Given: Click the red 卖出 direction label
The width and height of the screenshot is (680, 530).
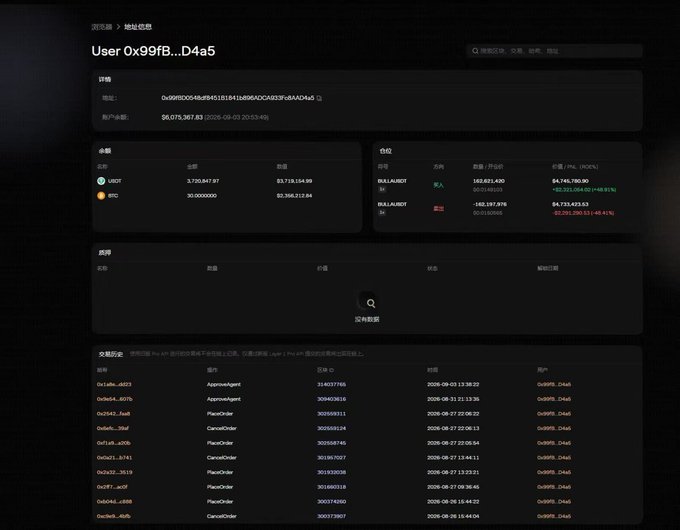Looking at the screenshot, I should (x=438, y=209).
